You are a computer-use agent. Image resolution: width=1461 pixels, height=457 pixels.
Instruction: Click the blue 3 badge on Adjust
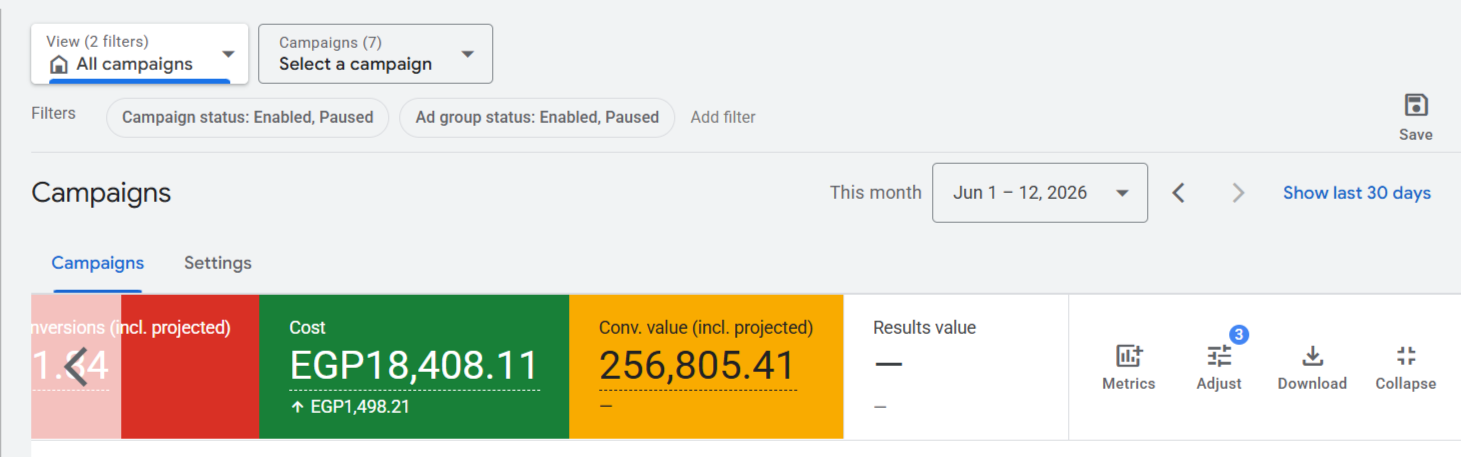[x=1239, y=335]
